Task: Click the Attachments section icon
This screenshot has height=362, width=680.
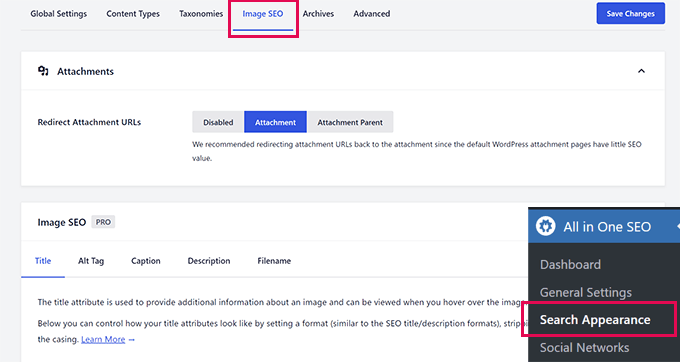Action: [x=43, y=71]
